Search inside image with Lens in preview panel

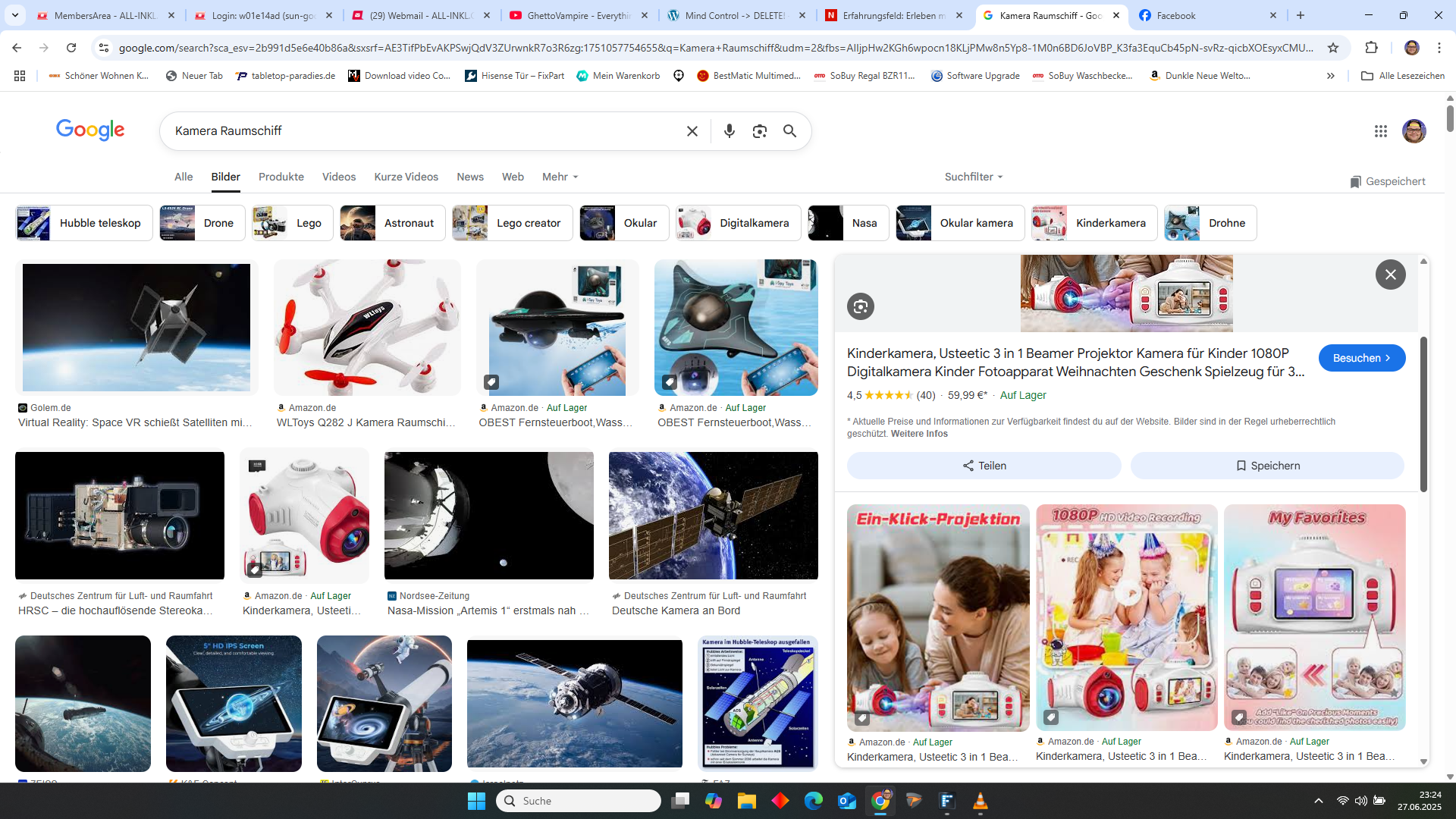point(860,306)
